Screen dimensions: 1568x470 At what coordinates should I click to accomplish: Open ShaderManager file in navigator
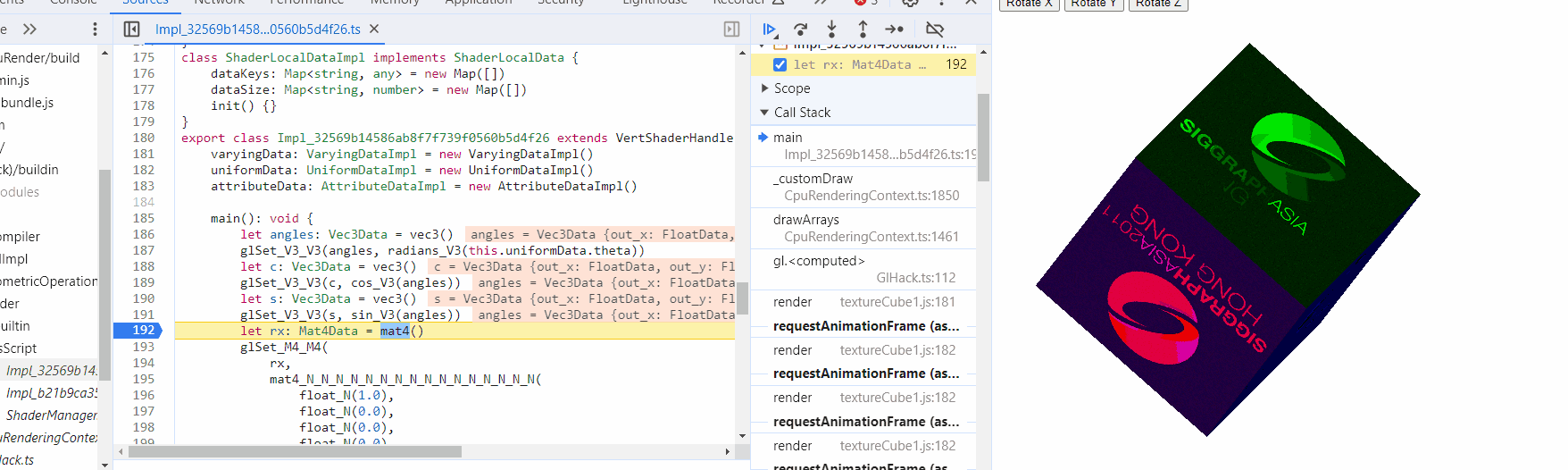(51, 415)
